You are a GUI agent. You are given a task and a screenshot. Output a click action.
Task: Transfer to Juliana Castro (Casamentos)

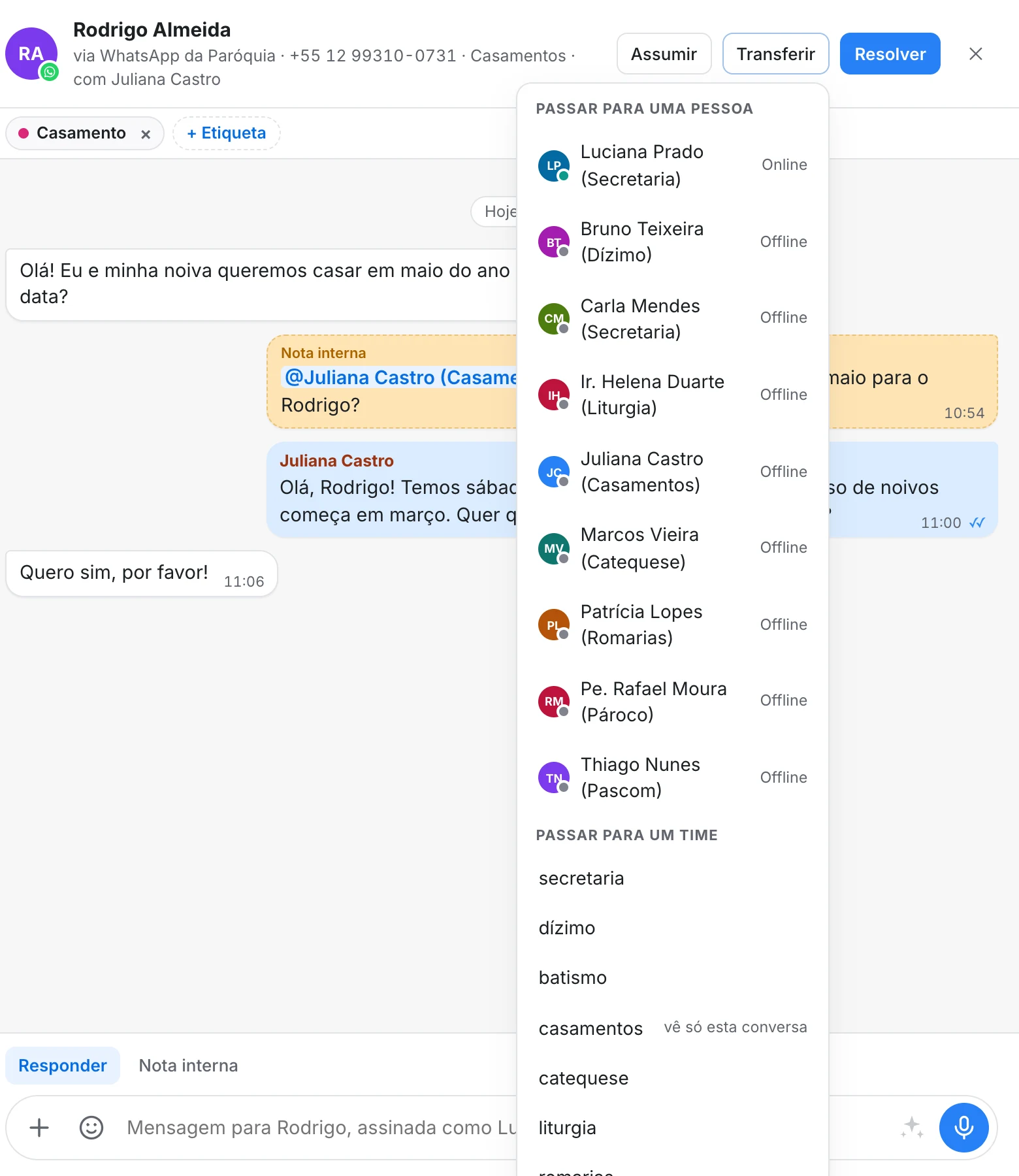coord(673,472)
